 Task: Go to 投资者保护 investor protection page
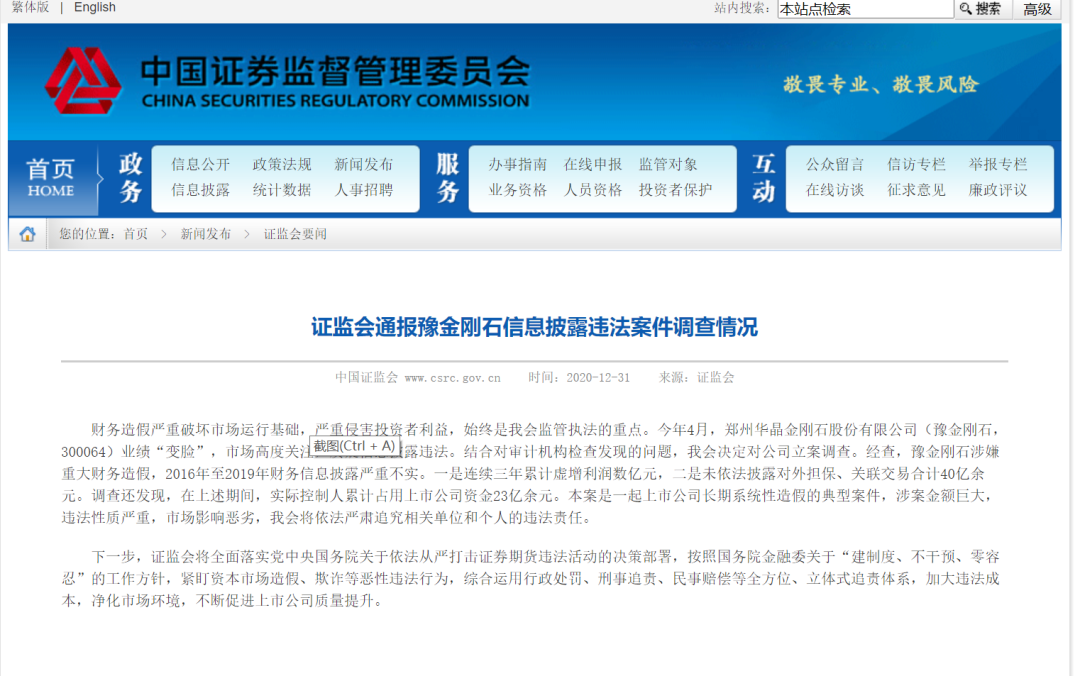[675, 190]
